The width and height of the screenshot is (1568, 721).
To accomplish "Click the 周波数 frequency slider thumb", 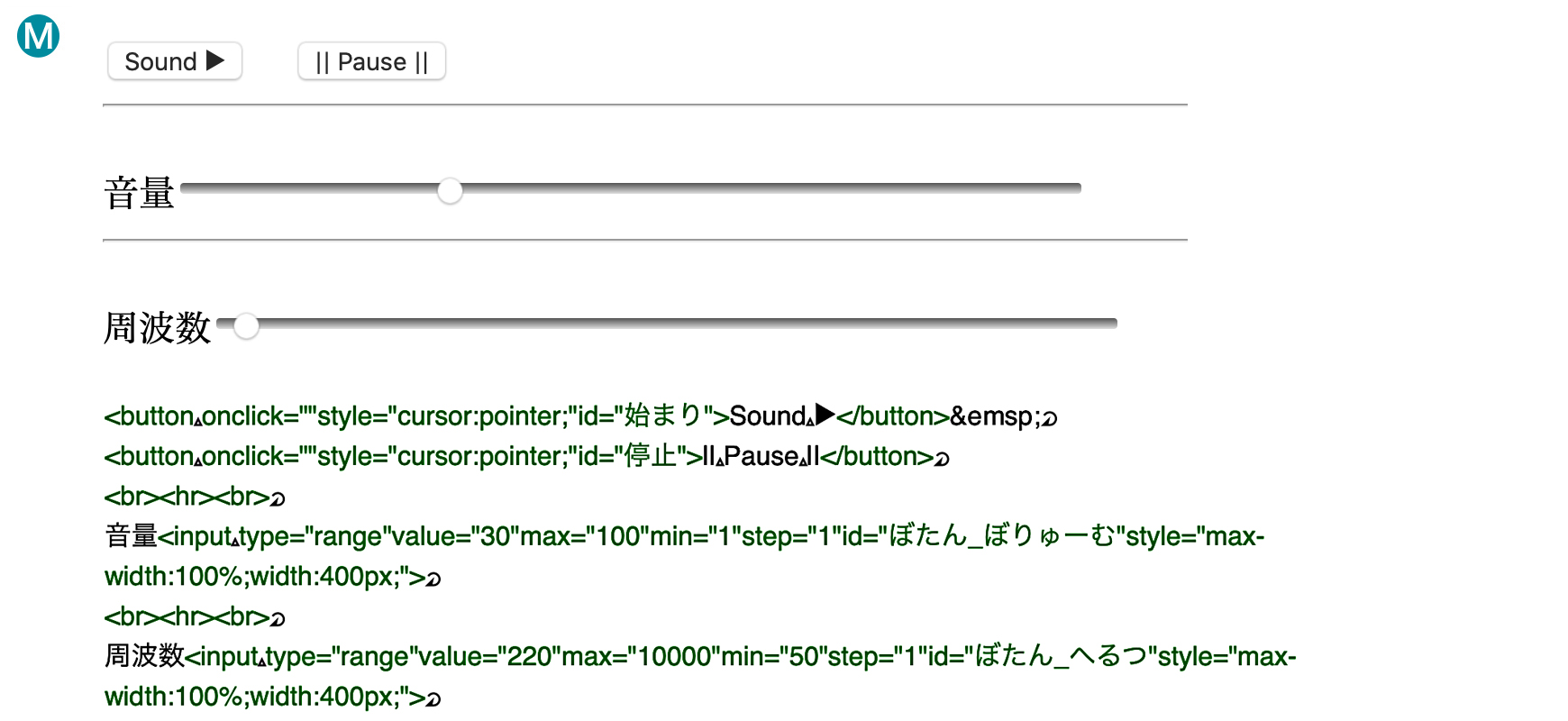I will (x=246, y=326).
